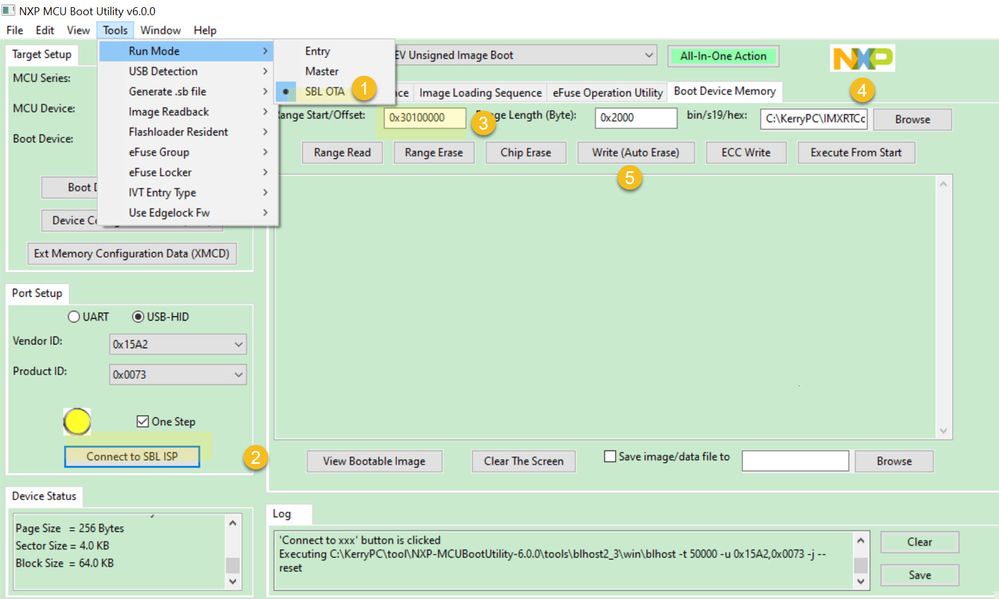
Task: Click the Range Read button
Action: (342, 152)
